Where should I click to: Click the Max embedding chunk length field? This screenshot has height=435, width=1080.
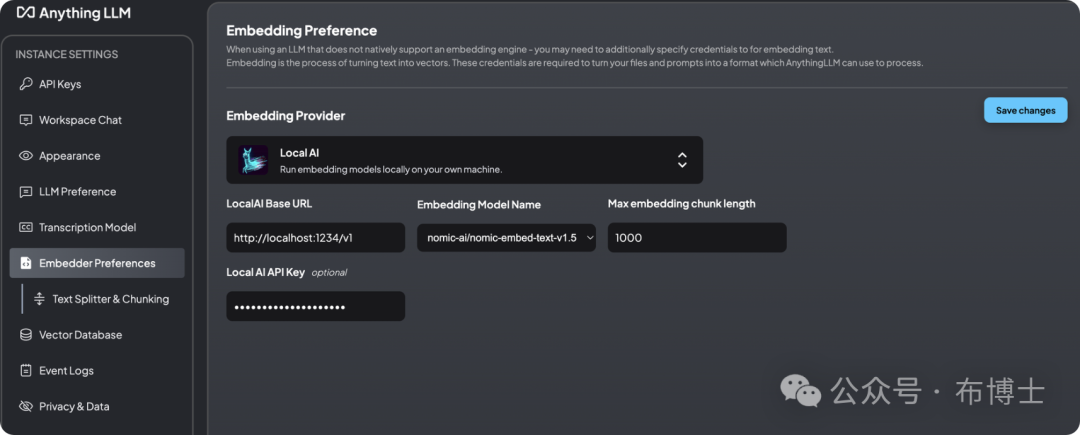pos(697,237)
